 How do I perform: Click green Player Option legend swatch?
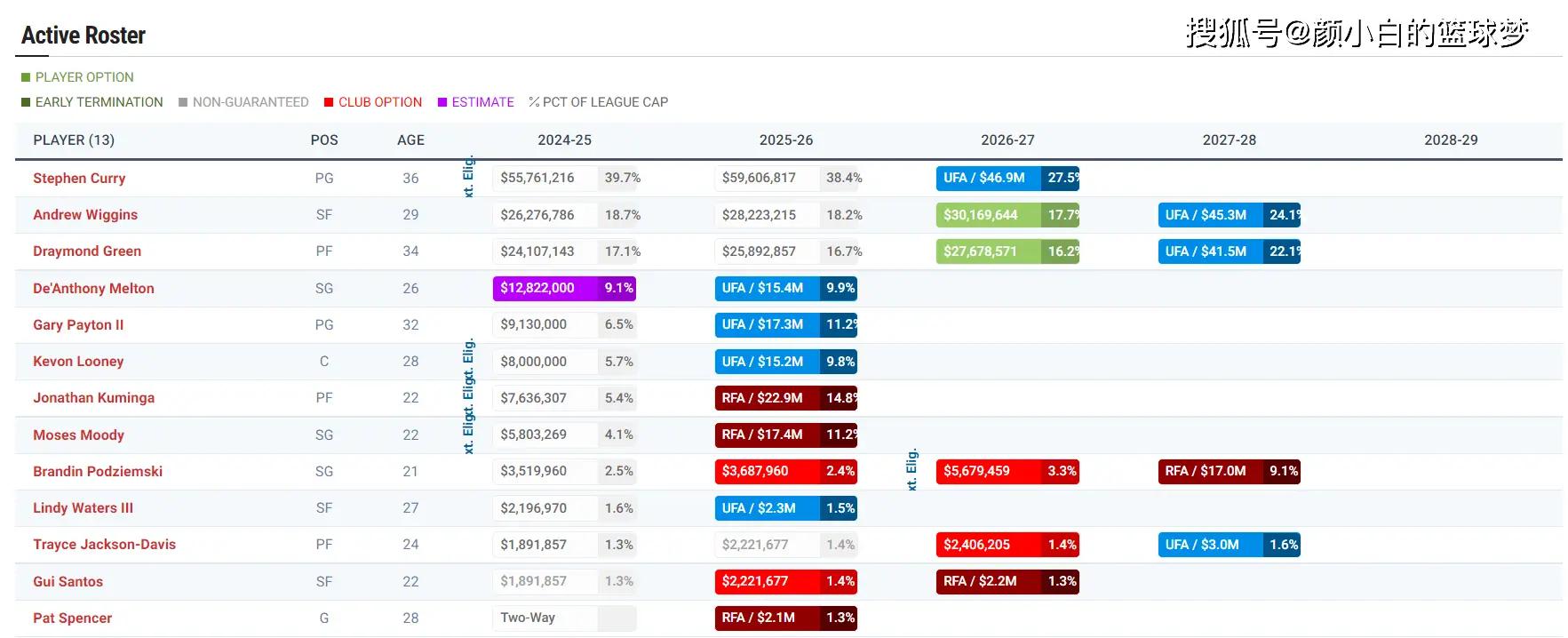[x=26, y=77]
